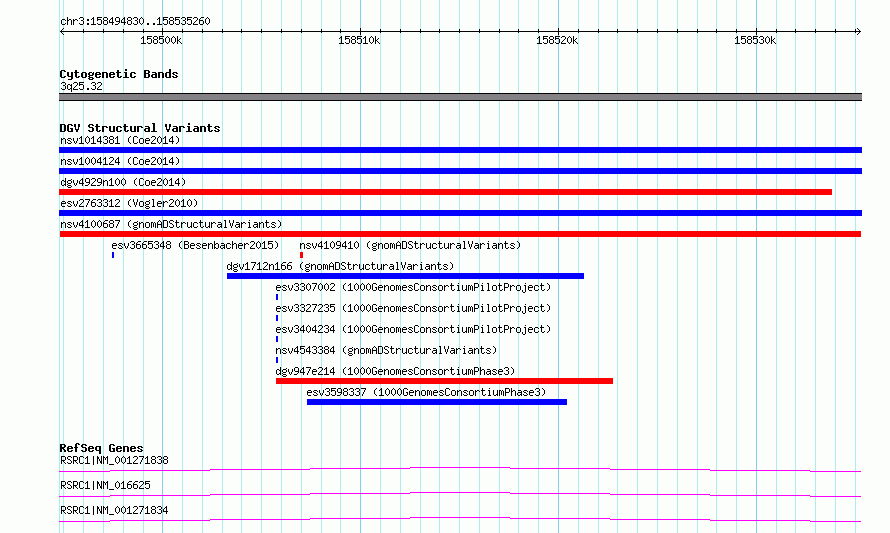
Task: Click the small nsv4109410 red marker
Action: 301,255
